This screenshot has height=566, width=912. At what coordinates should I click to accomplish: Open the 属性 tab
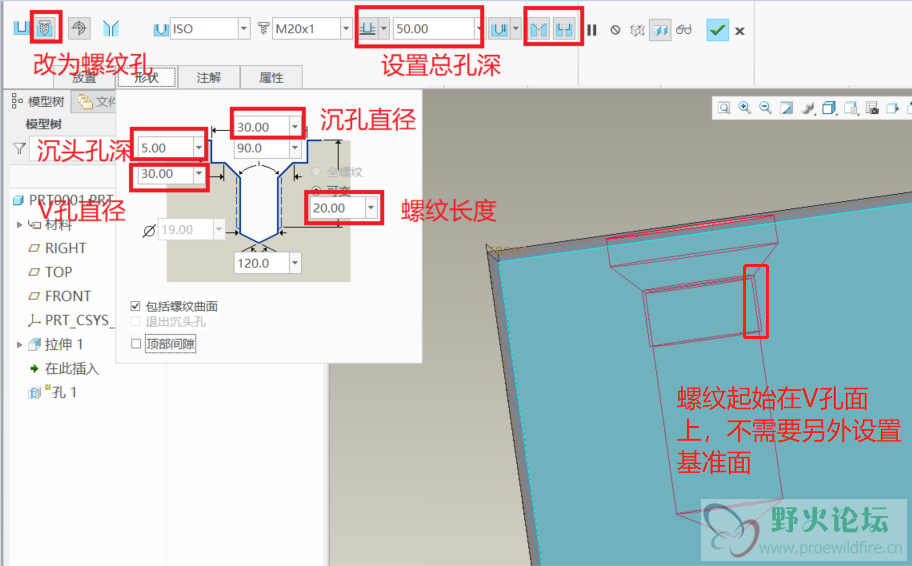point(271,77)
